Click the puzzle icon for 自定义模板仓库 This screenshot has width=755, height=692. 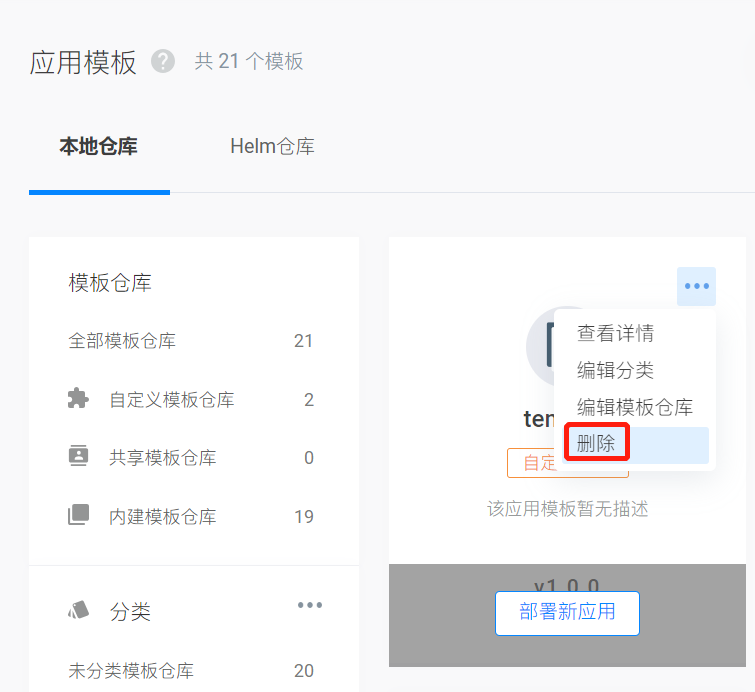pos(78,399)
